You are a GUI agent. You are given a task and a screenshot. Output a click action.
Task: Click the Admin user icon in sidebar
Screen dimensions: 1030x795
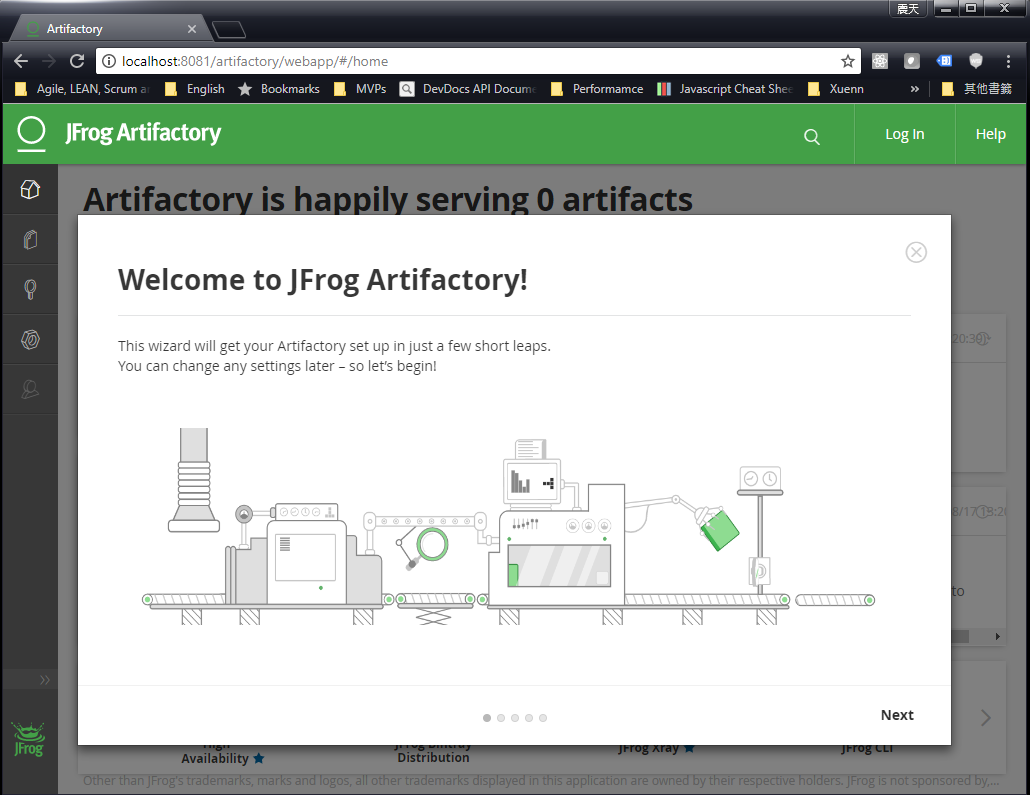pyautogui.click(x=30, y=390)
